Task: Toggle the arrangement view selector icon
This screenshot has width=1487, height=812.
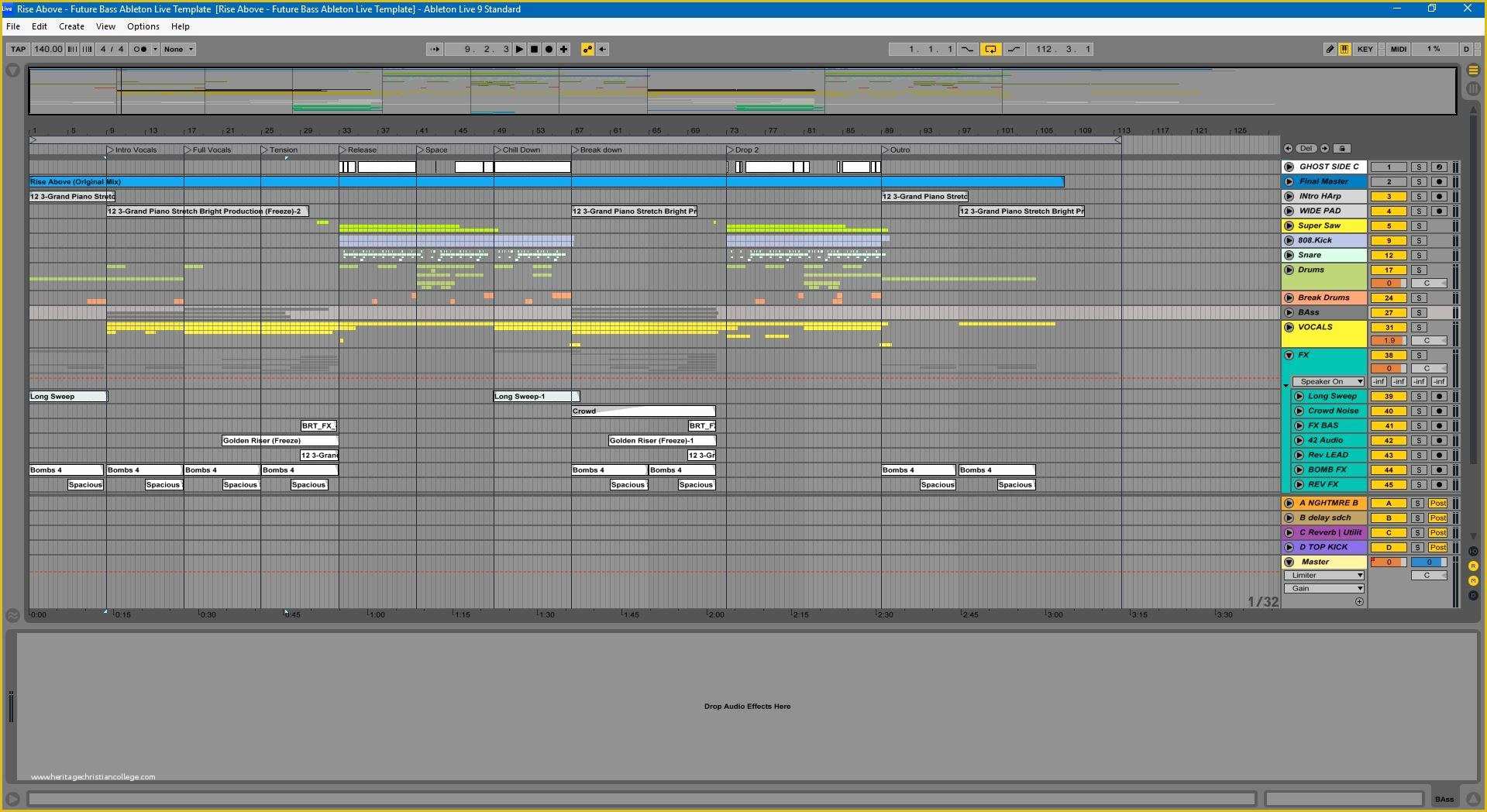Action: (1473, 71)
